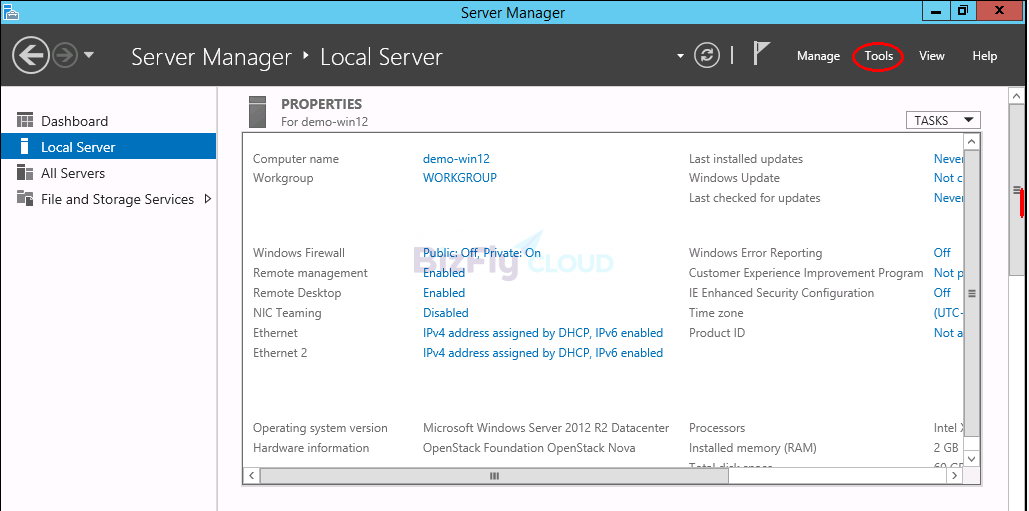
Task: Click the forward navigation arrow
Action: pyautogui.click(x=65, y=56)
